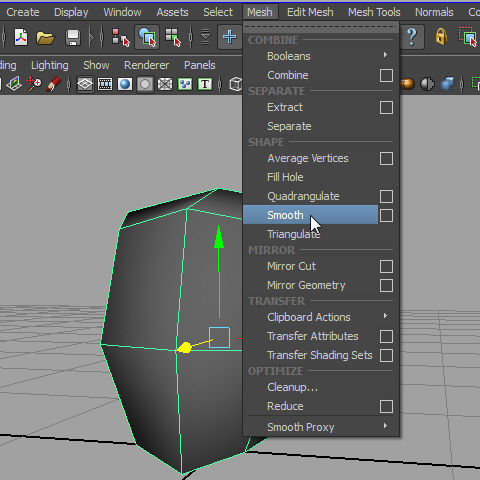
Task: Open Smooth options box
Action: pos(386,215)
